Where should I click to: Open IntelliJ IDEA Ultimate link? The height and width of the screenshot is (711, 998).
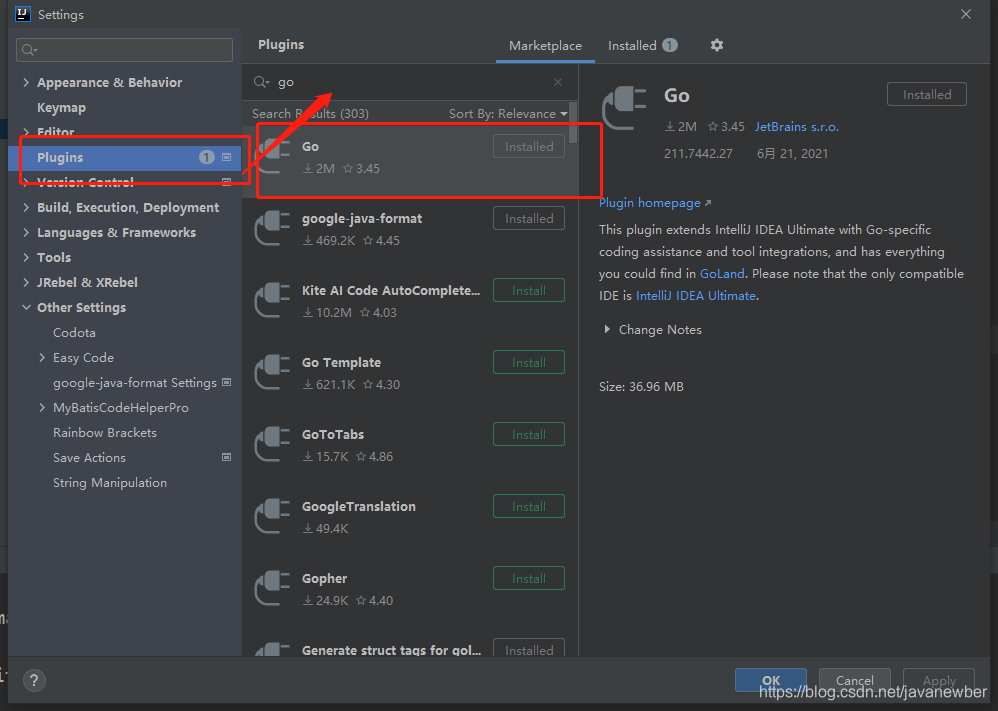696,295
